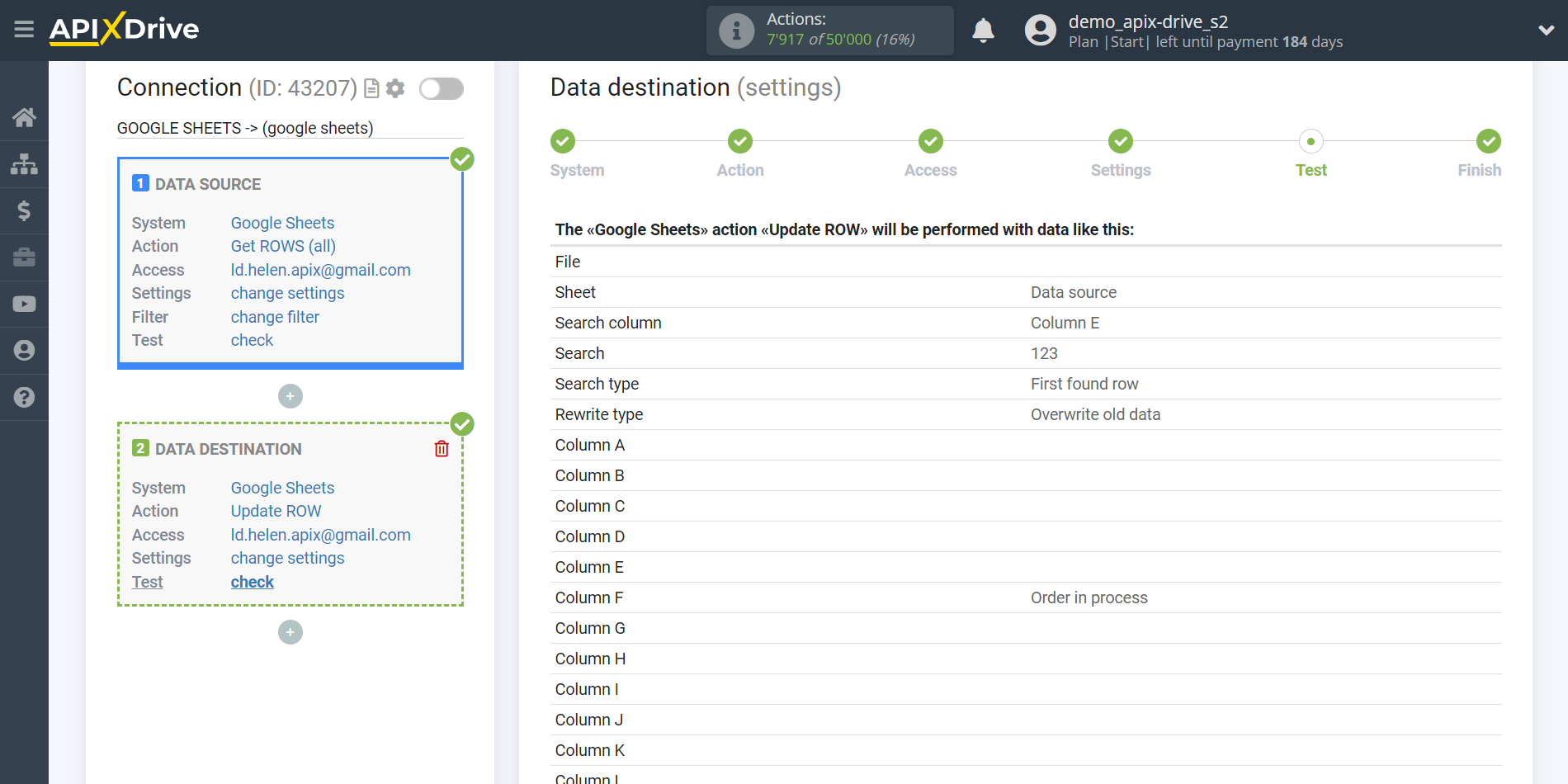Select 'Overwrite old data' value
Viewport: 1568px width, 784px height.
(x=1095, y=414)
